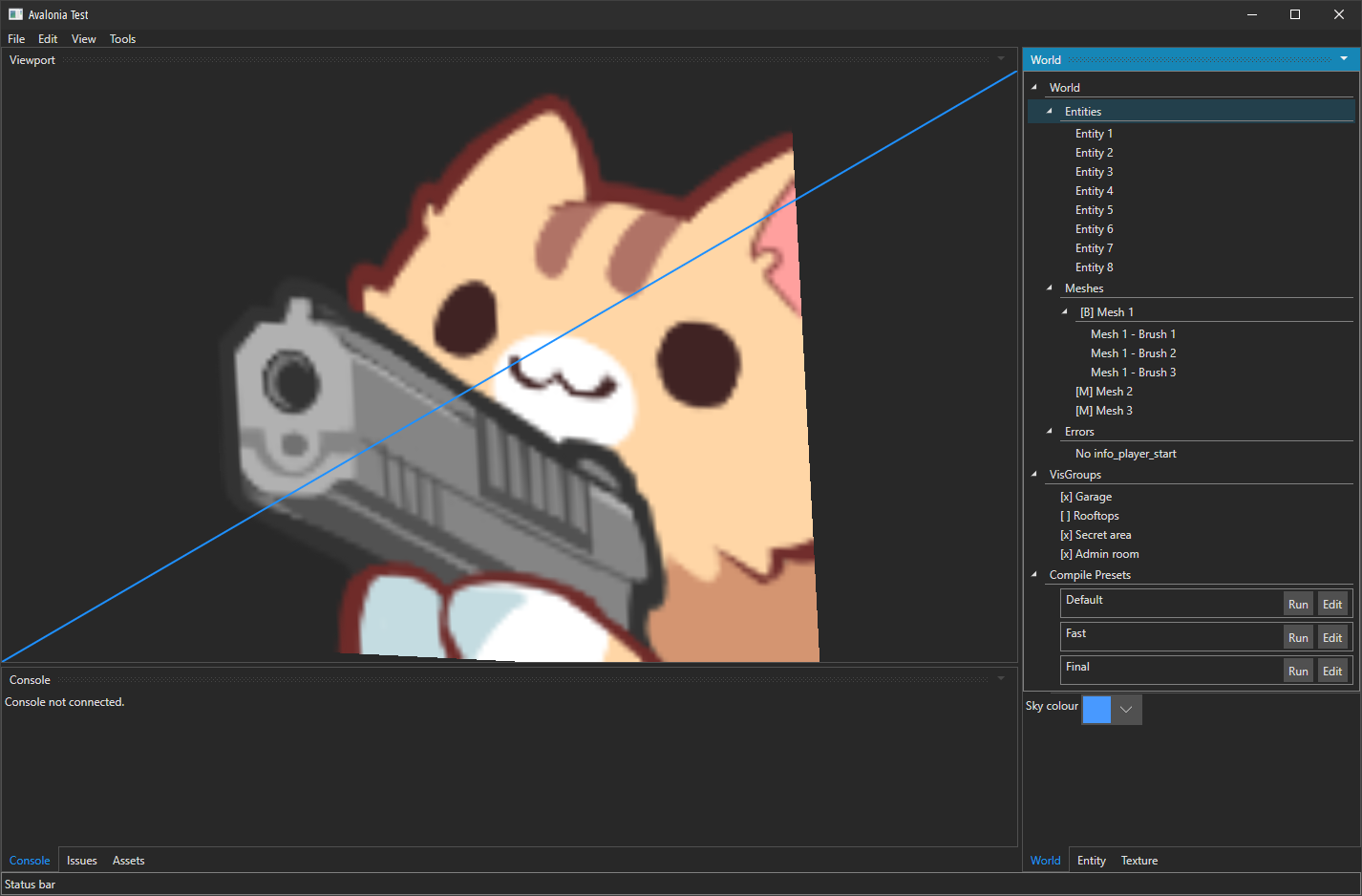The image size is (1362, 896).
Task: Switch to the World bottom tab
Action: coord(1045,861)
